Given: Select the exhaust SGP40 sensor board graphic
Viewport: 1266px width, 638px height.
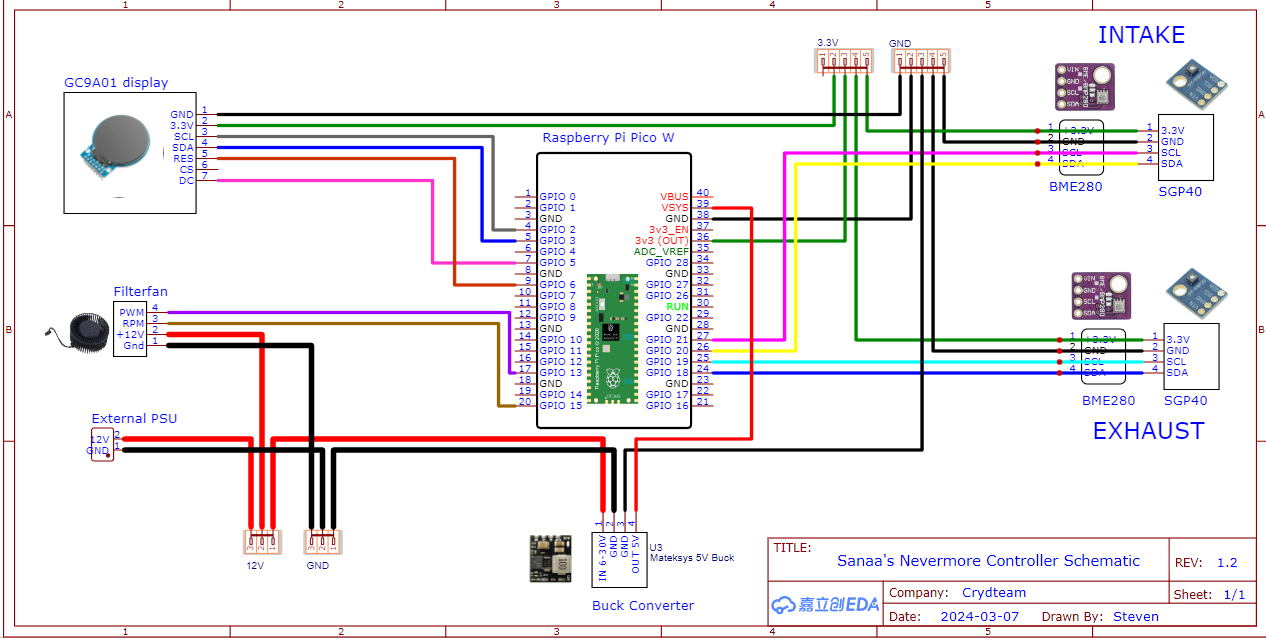Looking at the screenshot, I should tap(1196, 294).
